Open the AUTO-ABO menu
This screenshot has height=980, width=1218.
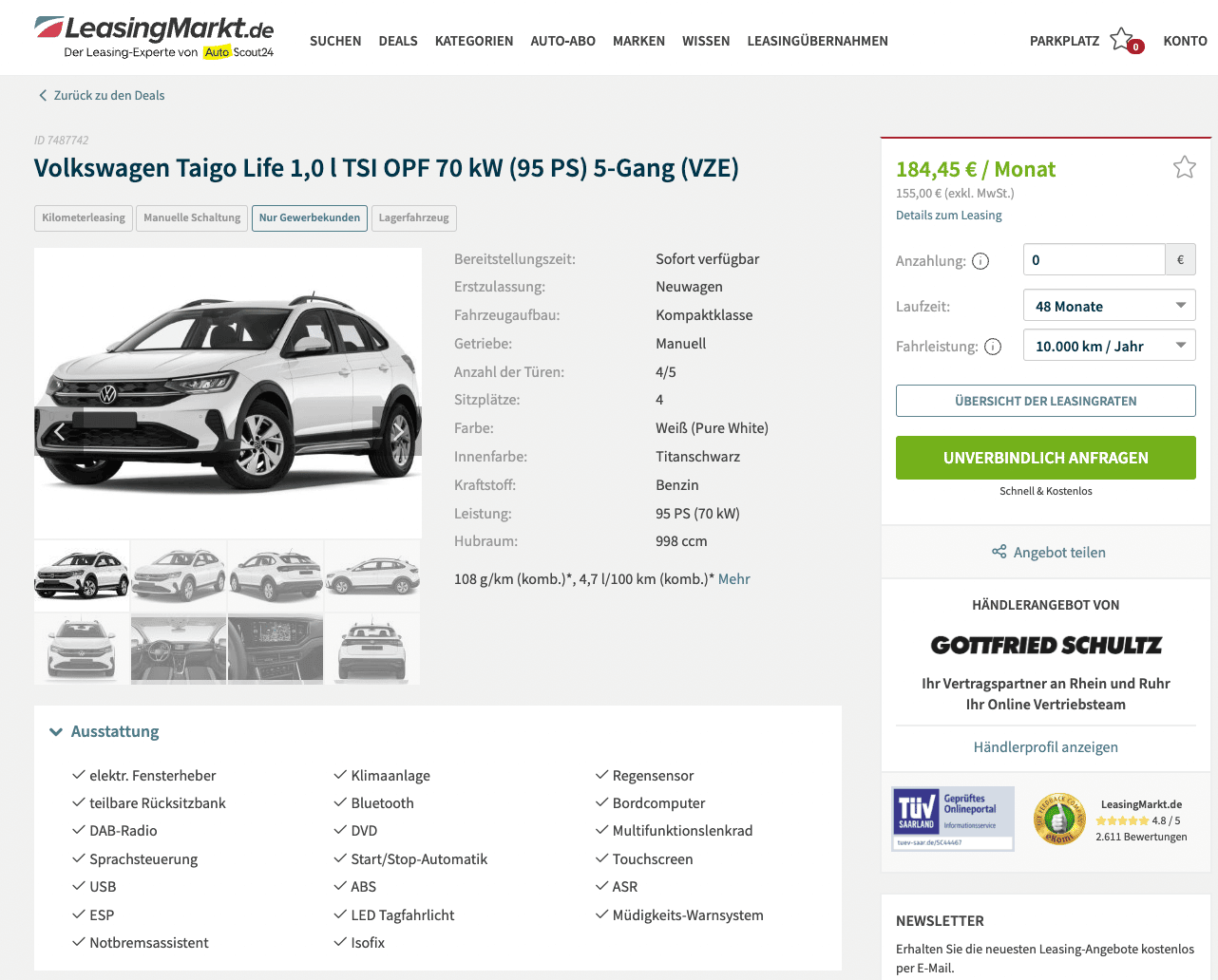[x=563, y=41]
